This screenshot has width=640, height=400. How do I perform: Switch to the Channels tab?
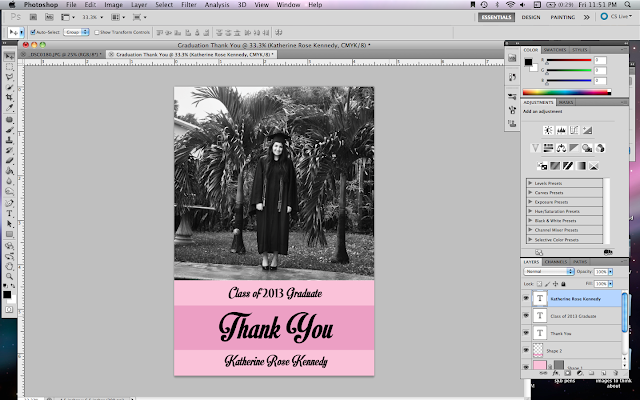[x=556, y=262]
